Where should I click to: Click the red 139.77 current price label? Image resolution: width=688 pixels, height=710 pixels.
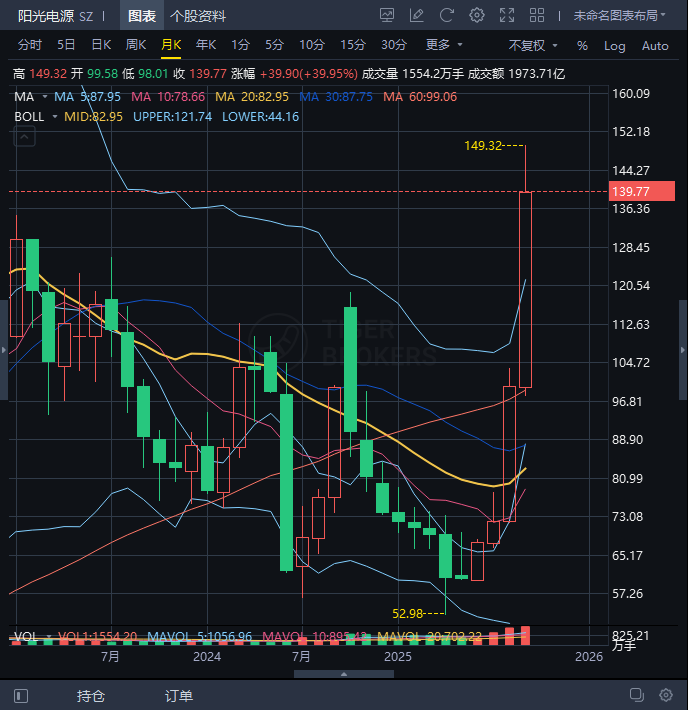[x=642, y=192]
